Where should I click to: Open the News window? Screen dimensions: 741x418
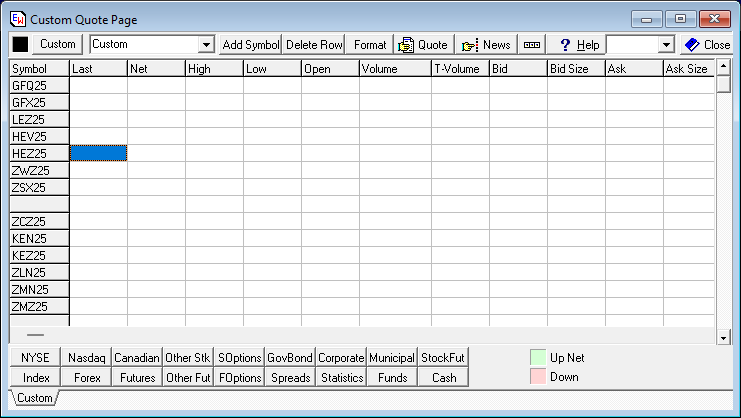point(486,45)
